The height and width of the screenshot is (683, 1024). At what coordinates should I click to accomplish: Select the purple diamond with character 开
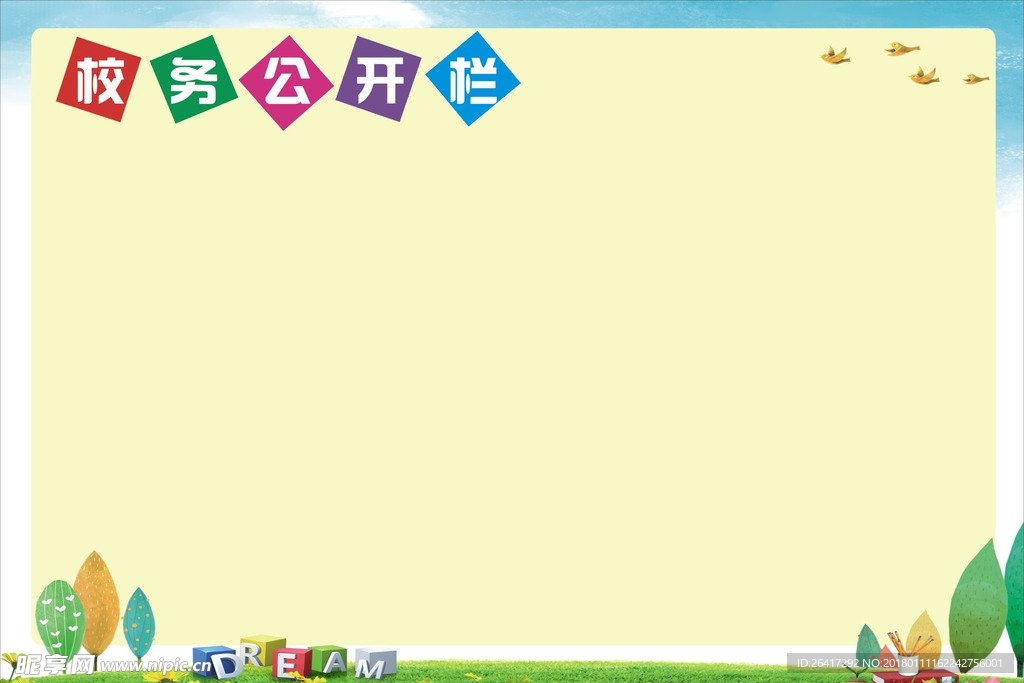(380, 80)
